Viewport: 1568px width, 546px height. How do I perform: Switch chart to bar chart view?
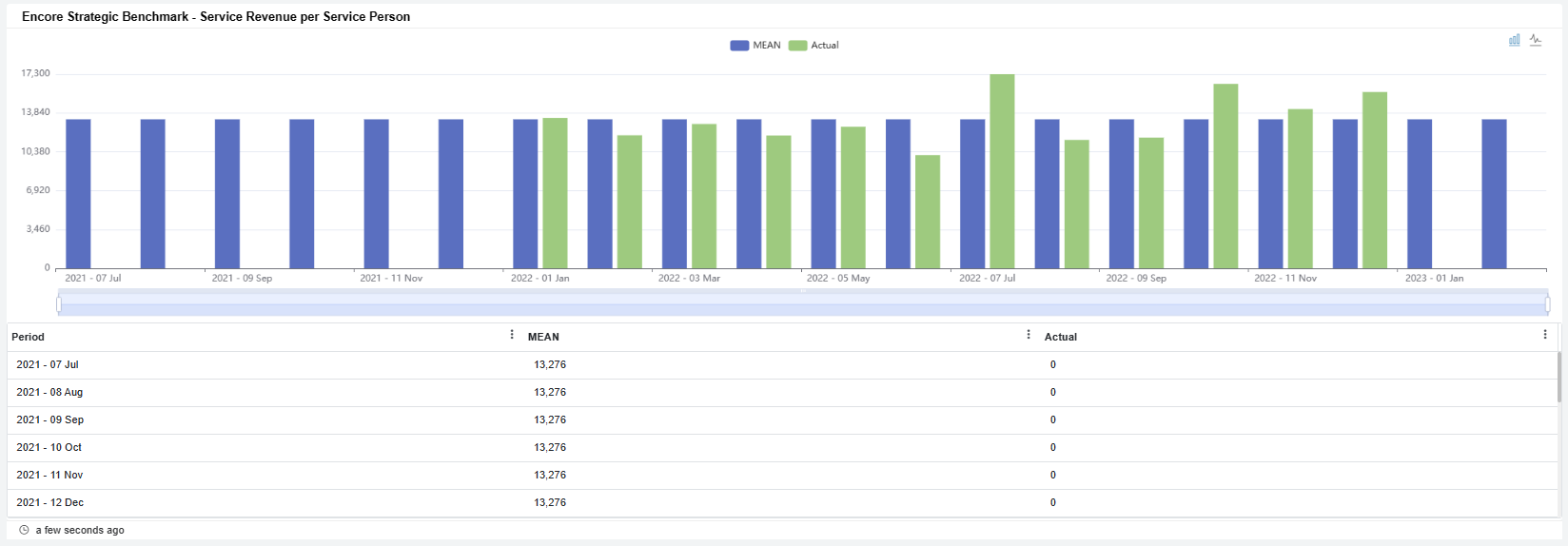[x=1514, y=40]
